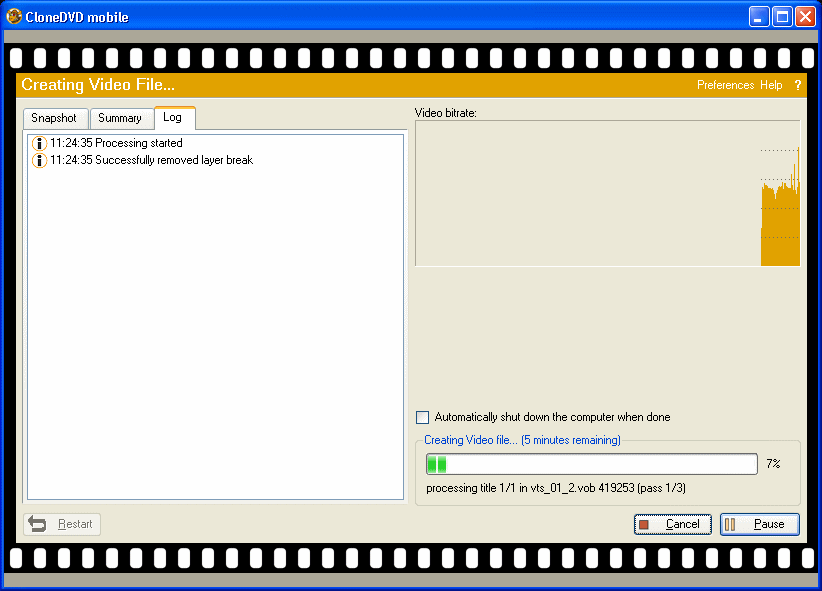Click the disabled Restart button
The height and width of the screenshot is (591, 822).
point(62,524)
